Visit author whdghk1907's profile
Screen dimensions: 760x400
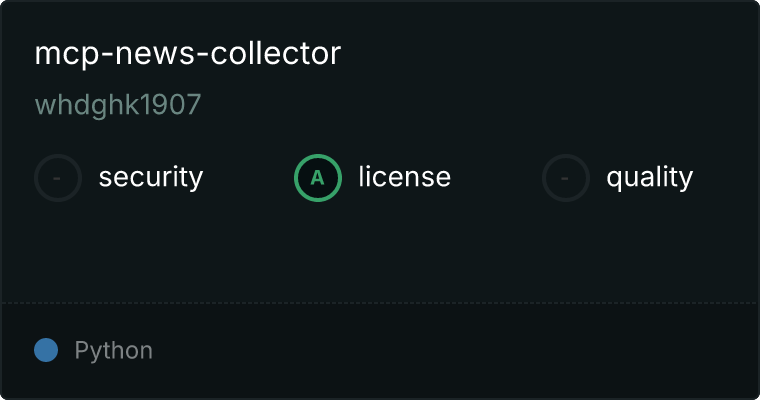tap(118, 105)
